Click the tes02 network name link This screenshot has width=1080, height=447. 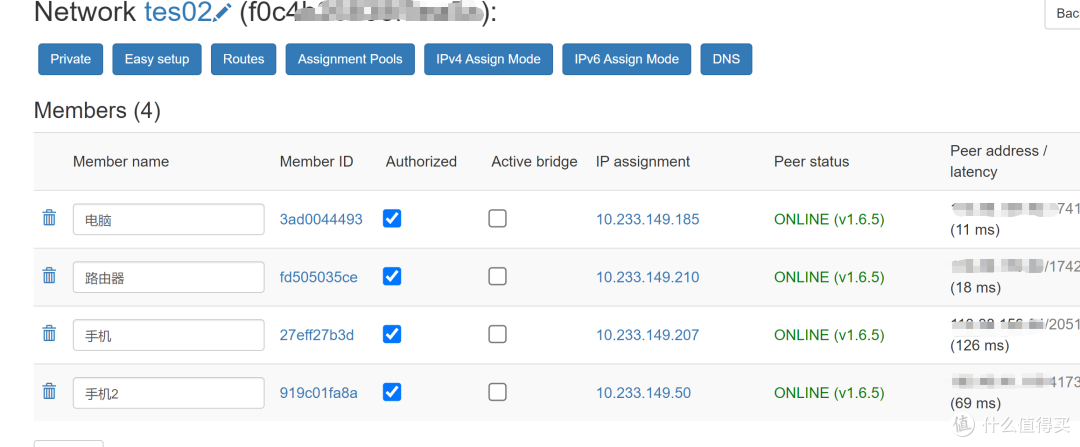tap(178, 13)
